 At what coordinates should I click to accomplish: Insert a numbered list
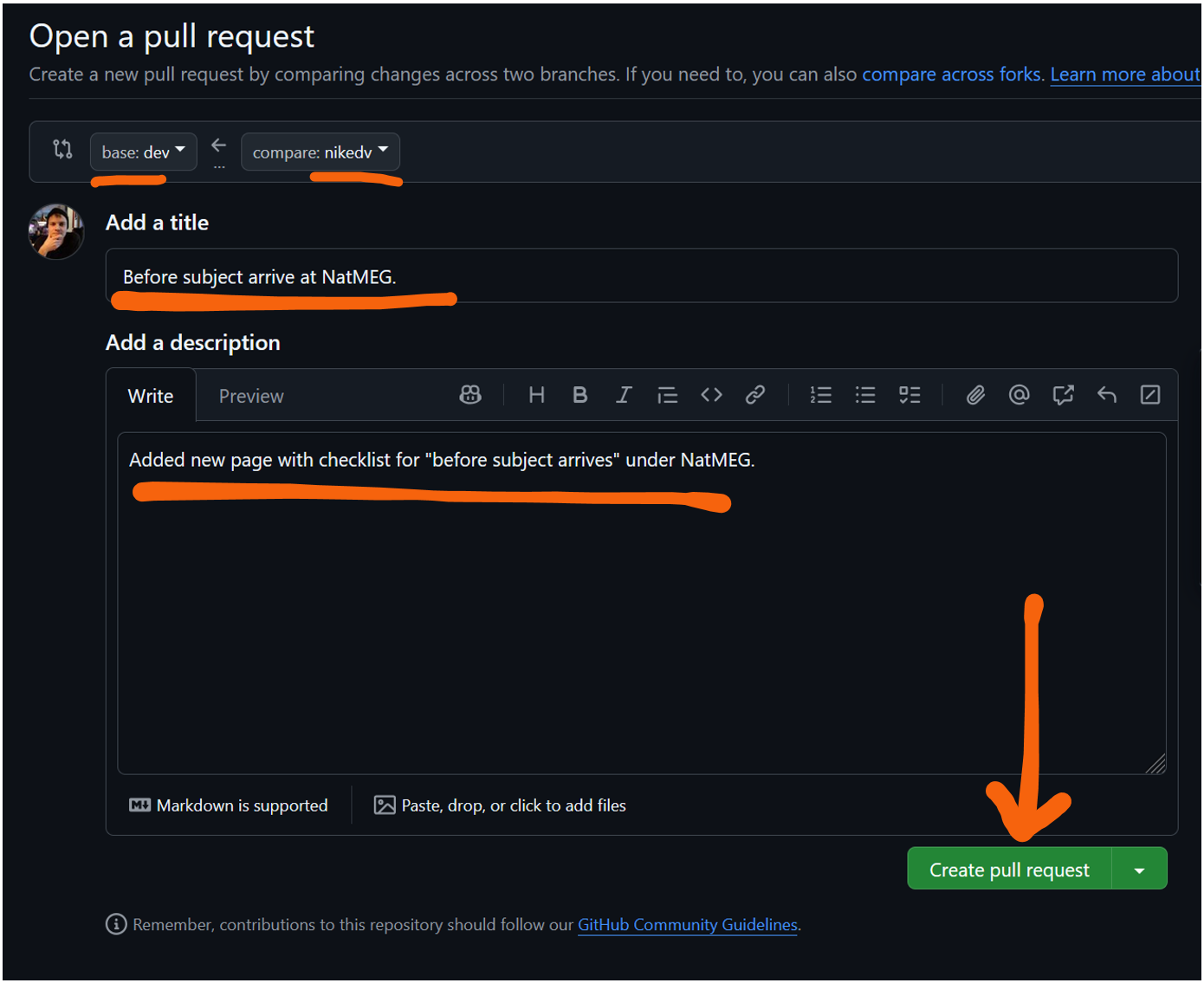[x=820, y=395]
